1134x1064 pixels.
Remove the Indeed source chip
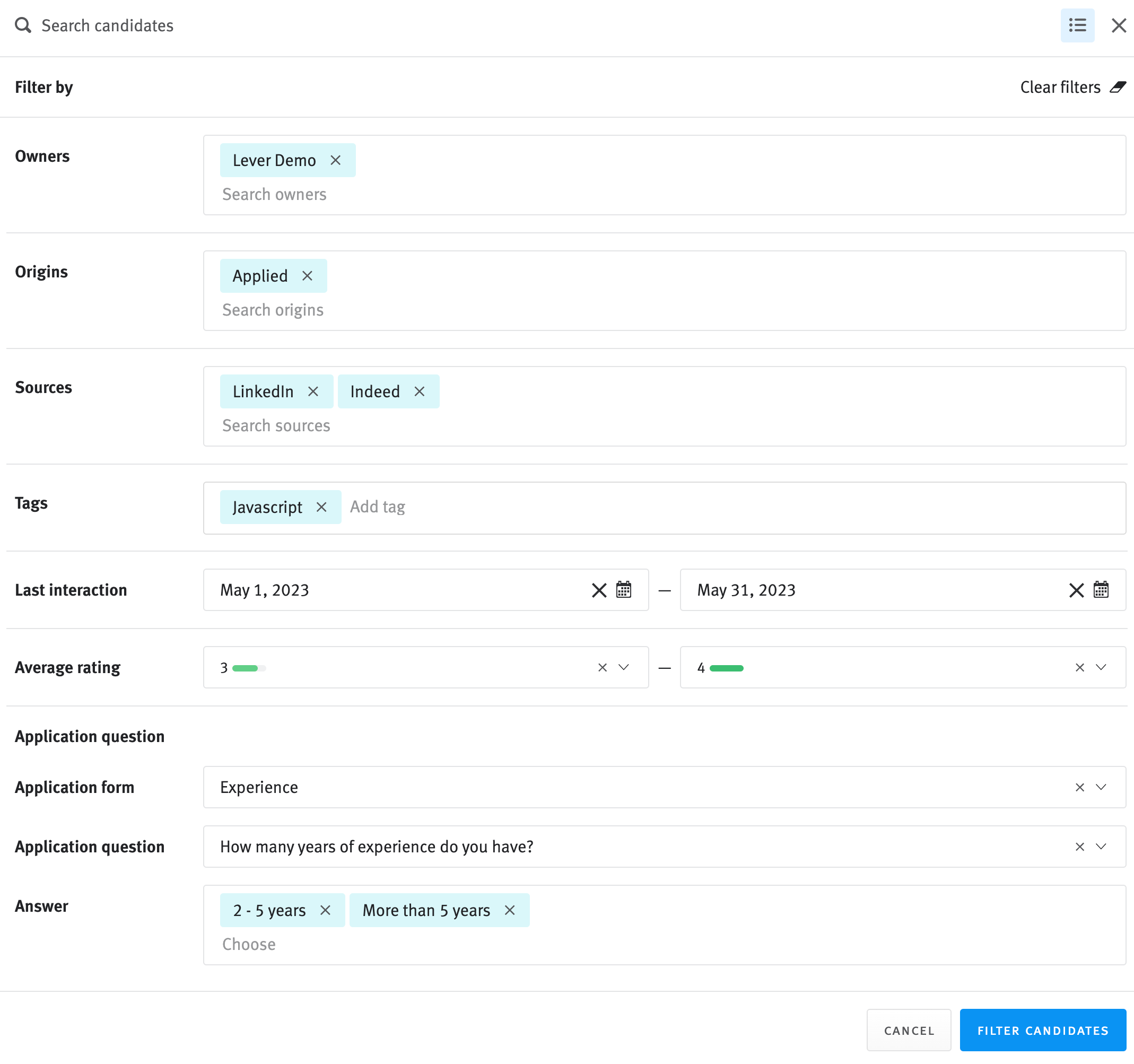tap(419, 391)
